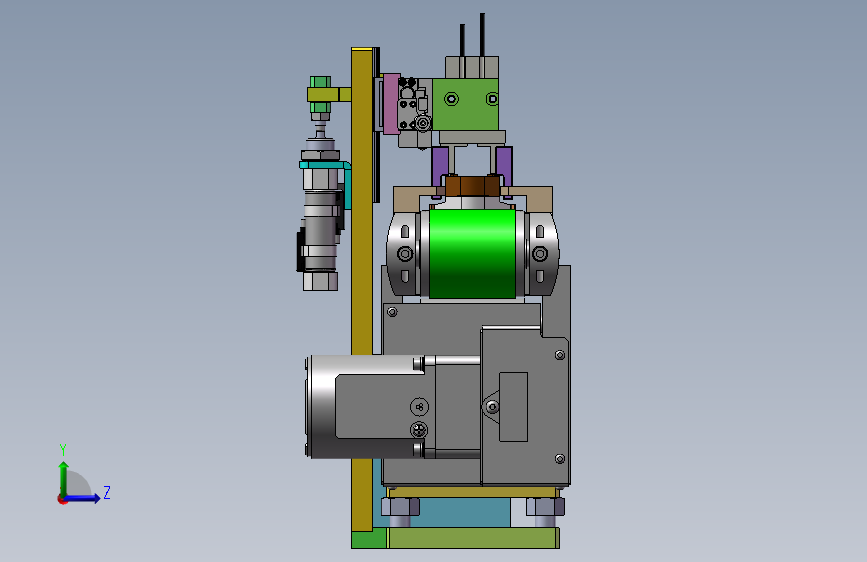Select the silver end cap of the servo motor
Image resolution: width=867 pixels, height=562 pixels.
point(320,407)
